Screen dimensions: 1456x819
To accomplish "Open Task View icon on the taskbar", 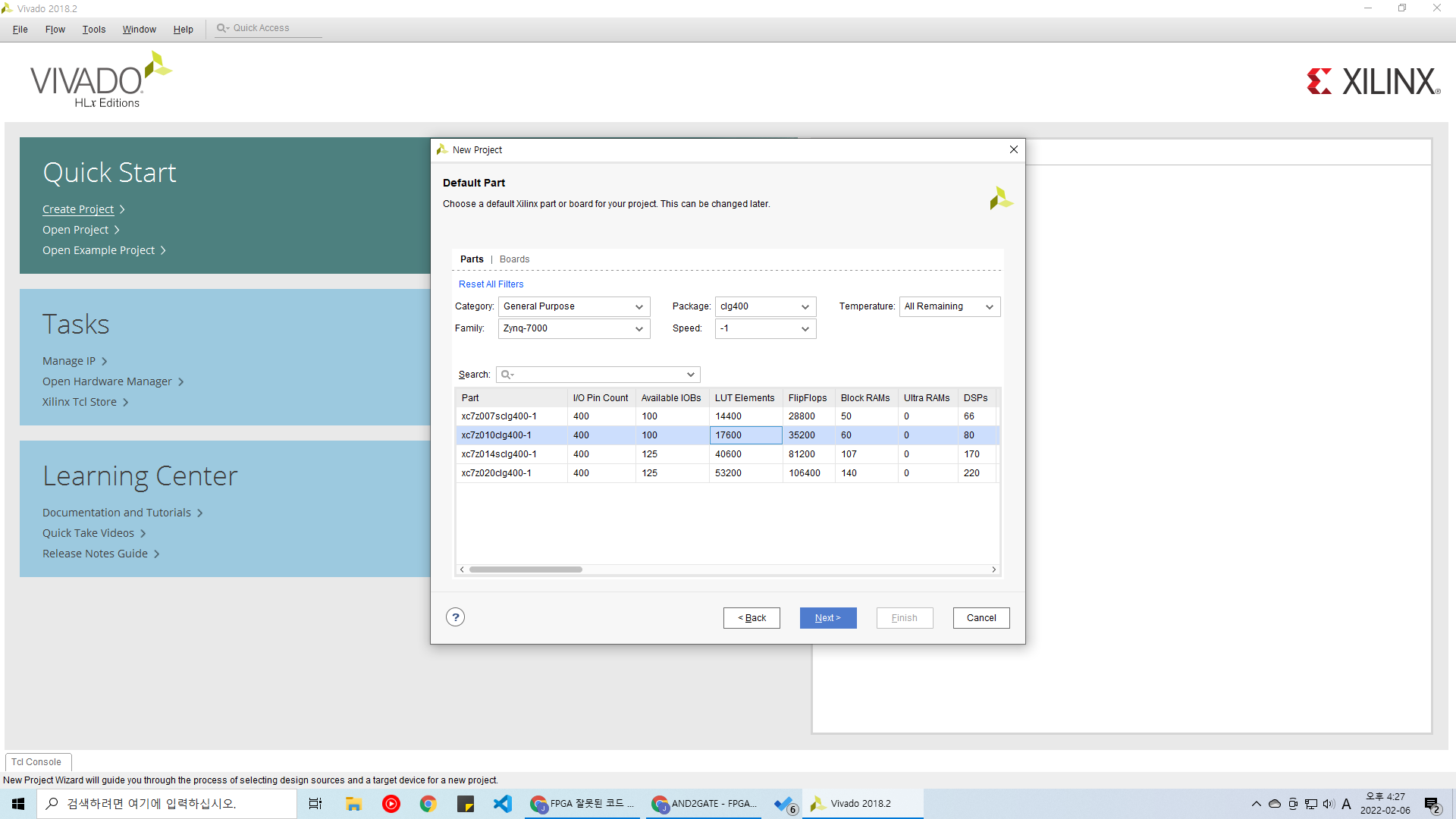I will point(315,804).
